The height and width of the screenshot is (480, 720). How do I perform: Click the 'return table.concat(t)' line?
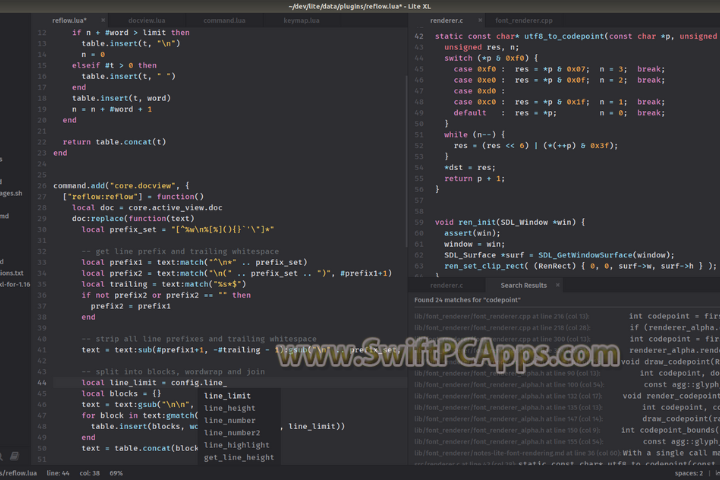coord(114,142)
